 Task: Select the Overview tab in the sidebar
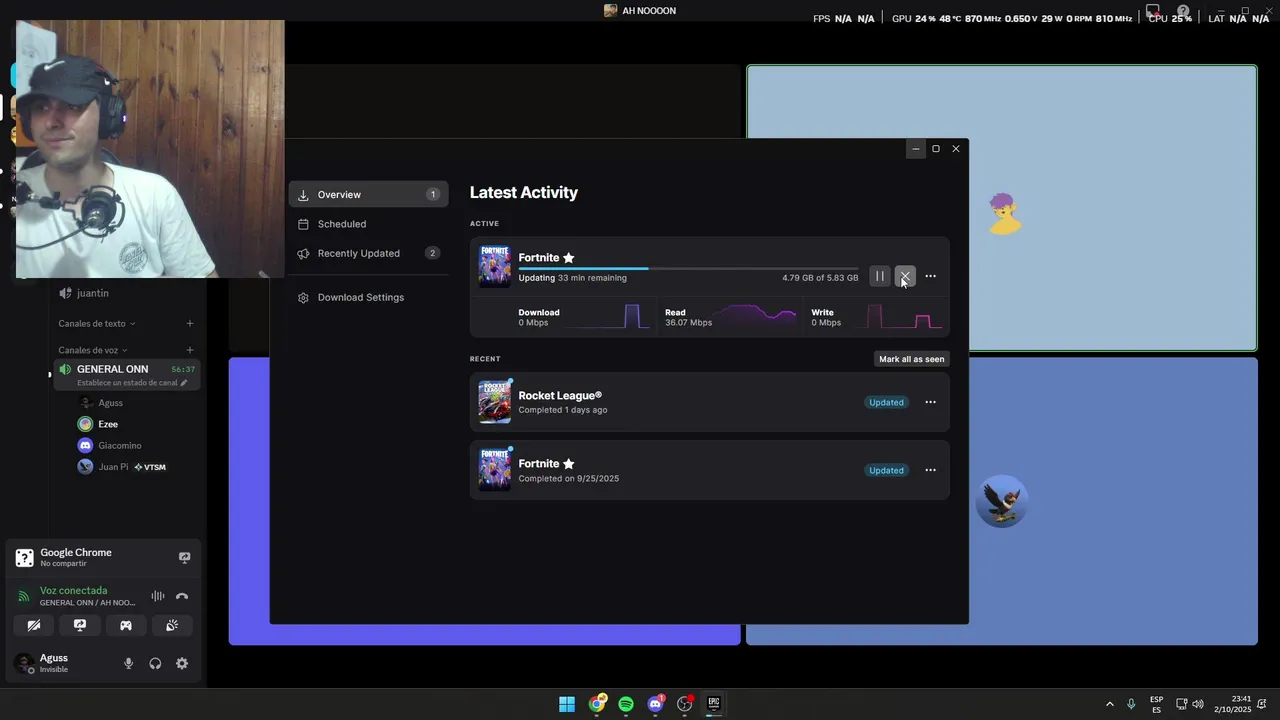tap(368, 195)
